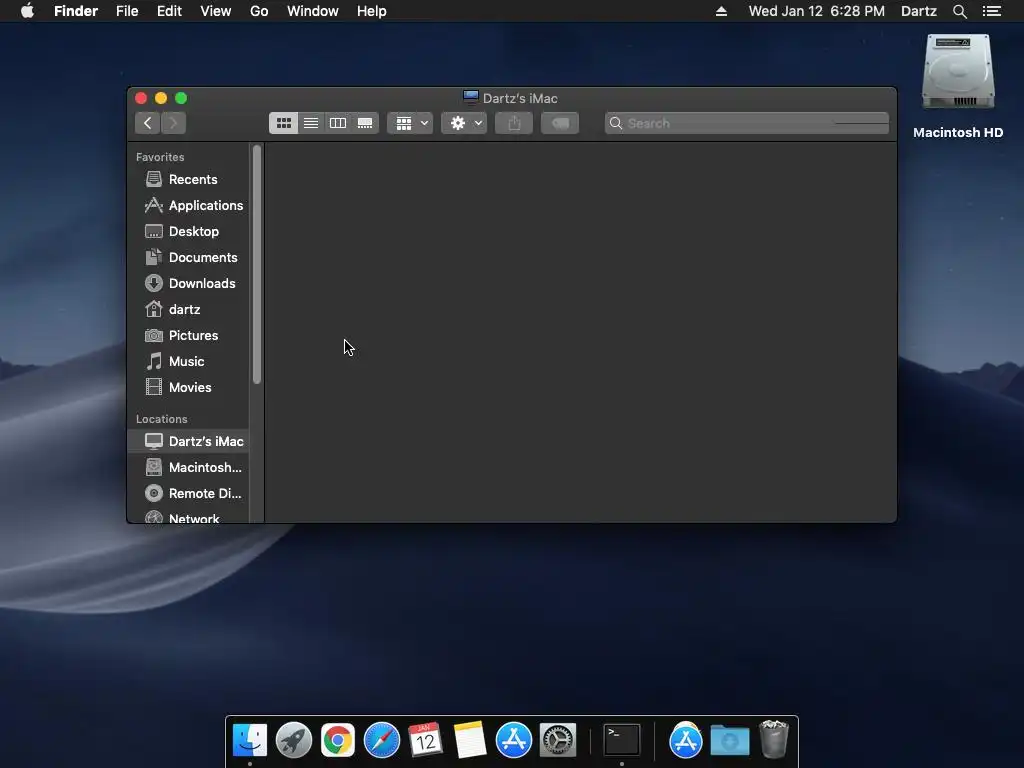Open the gear Action menu dropdown

click(x=464, y=123)
